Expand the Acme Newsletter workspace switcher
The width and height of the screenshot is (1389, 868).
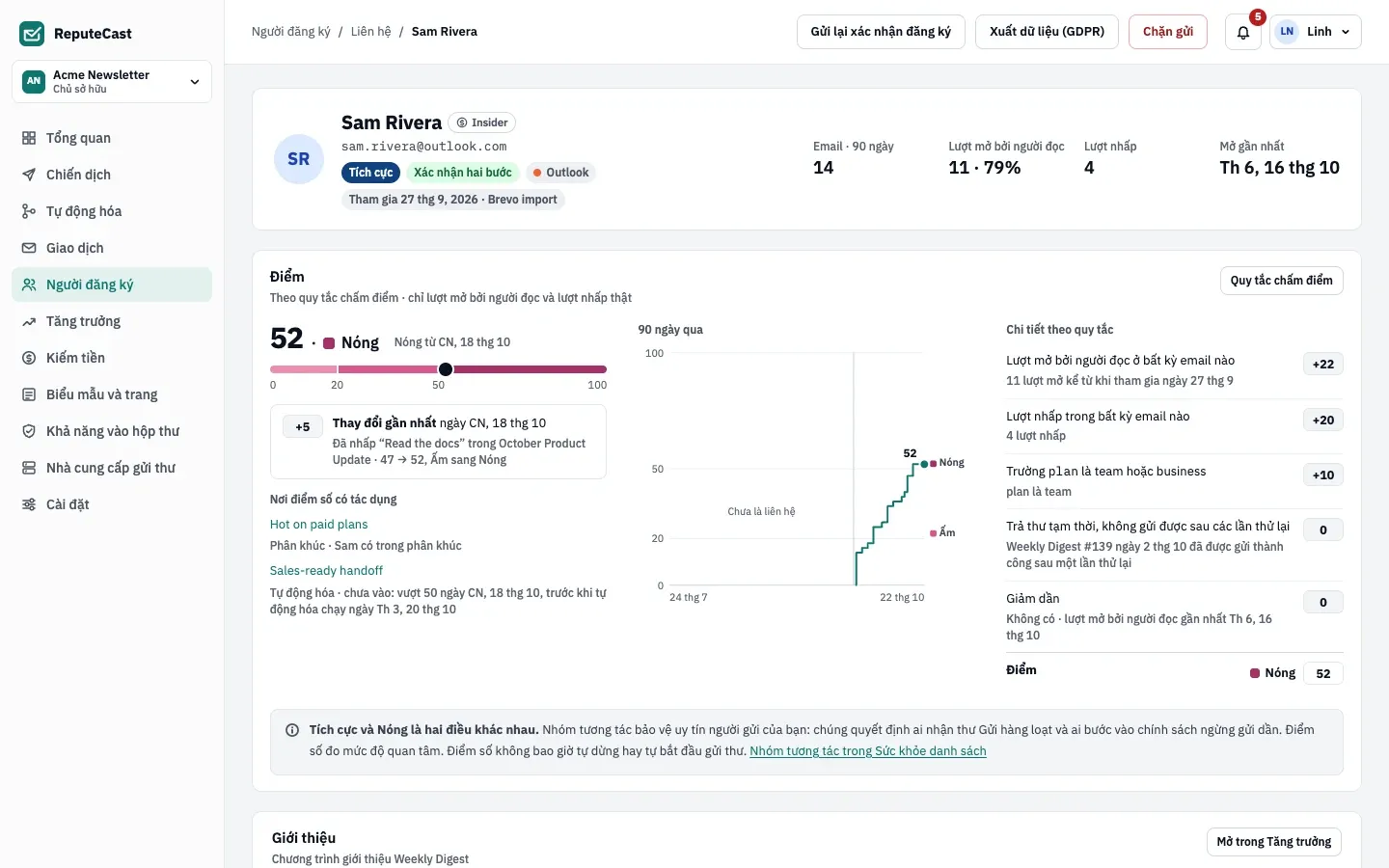coord(112,82)
